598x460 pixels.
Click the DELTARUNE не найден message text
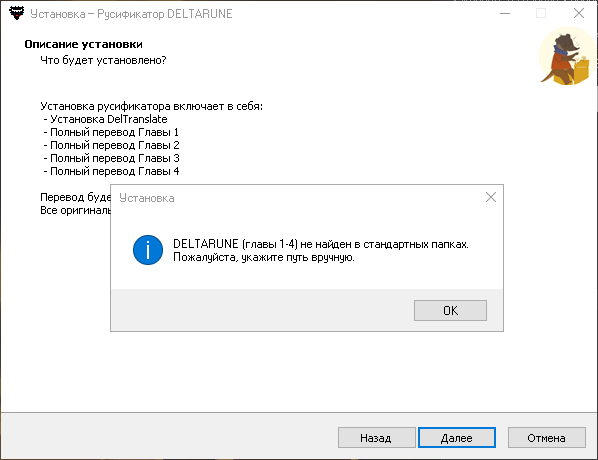(x=321, y=250)
